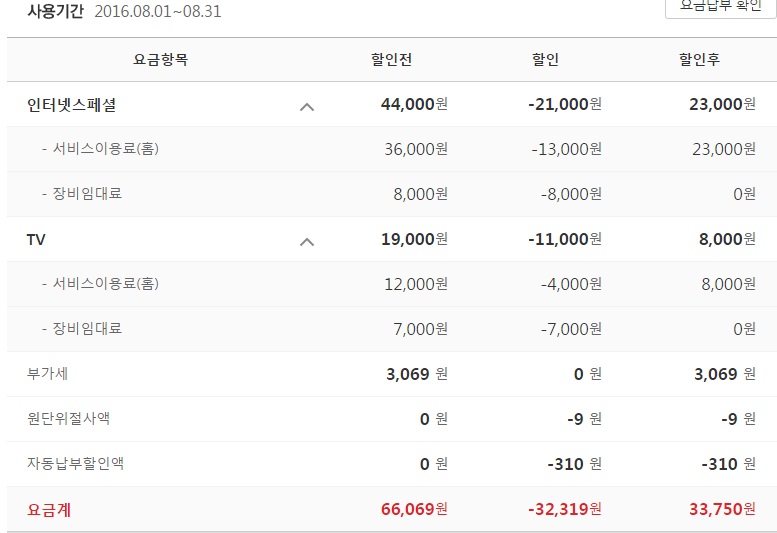Click the usage period date 2016.08.01~08.31
777x533 pixels.
coord(157,12)
